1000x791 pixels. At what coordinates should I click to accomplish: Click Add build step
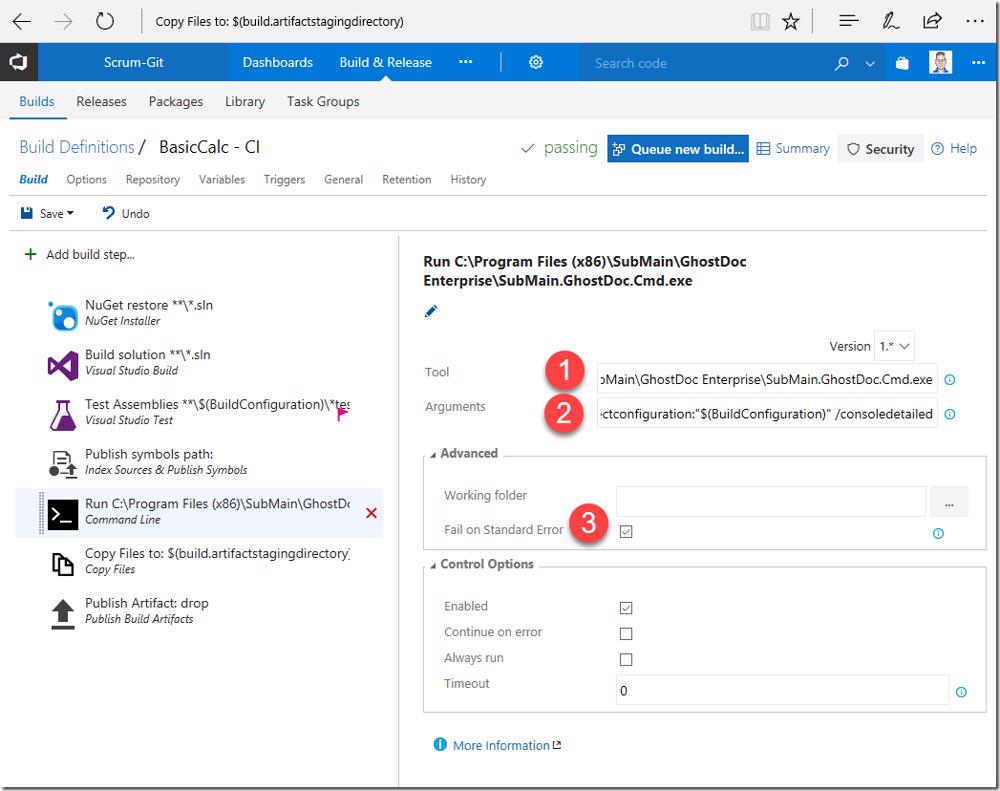(79, 255)
